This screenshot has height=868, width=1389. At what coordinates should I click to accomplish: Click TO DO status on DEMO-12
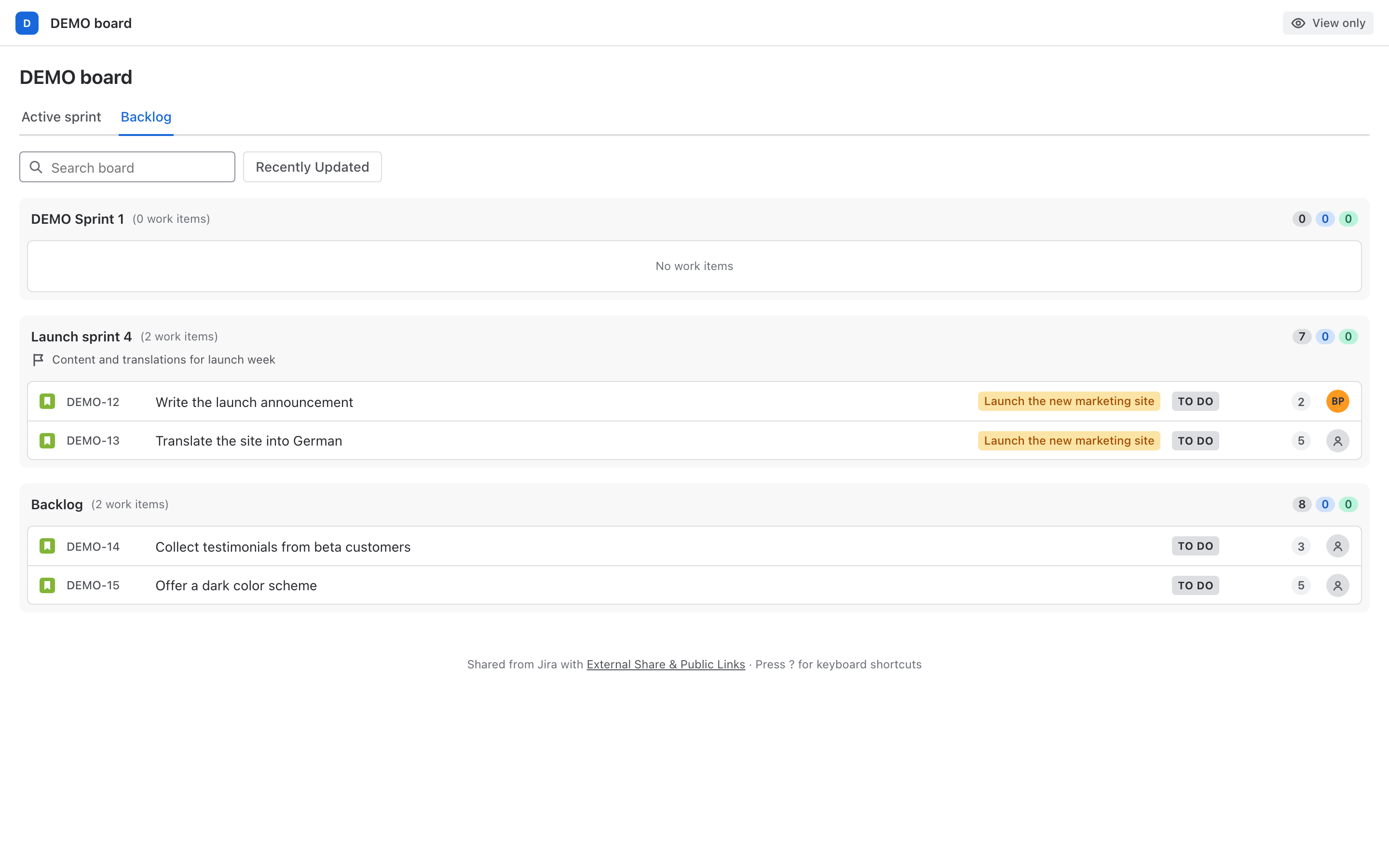coord(1195,401)
